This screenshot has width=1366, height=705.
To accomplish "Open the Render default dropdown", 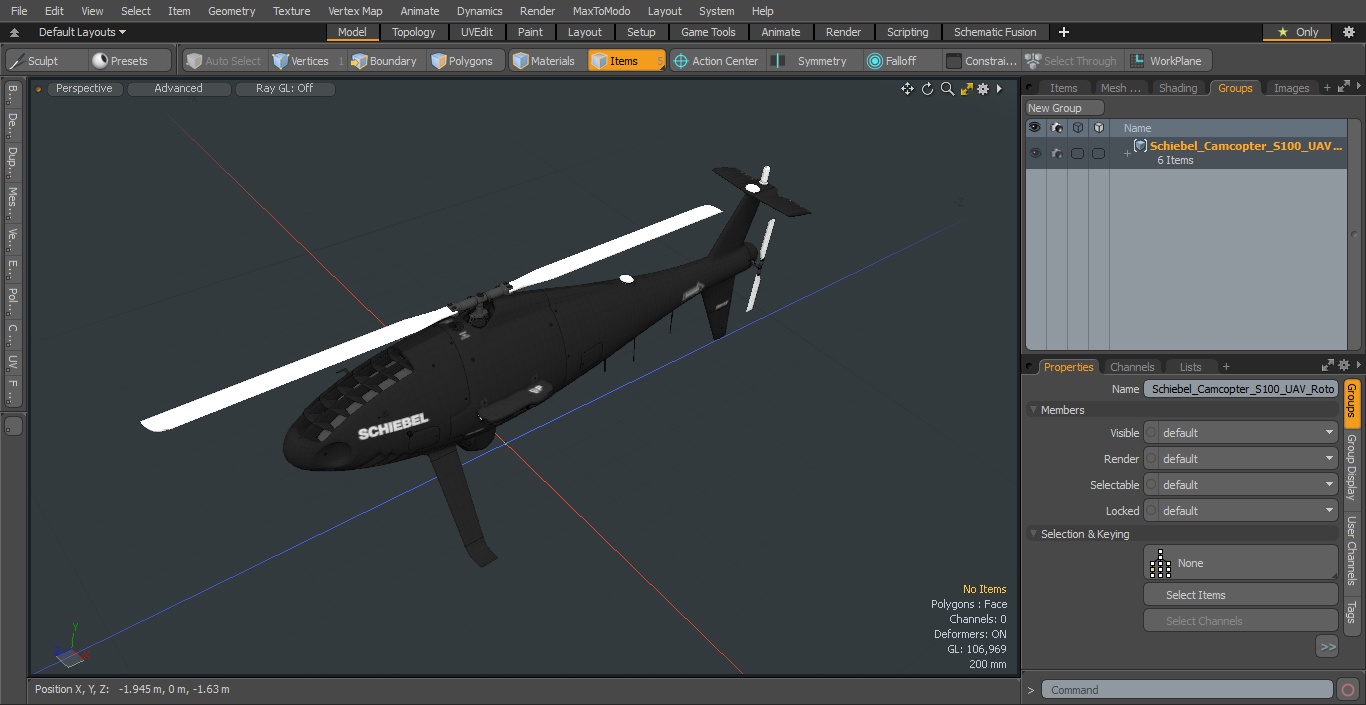I will pyautogui.click(x=1248, y=459).
